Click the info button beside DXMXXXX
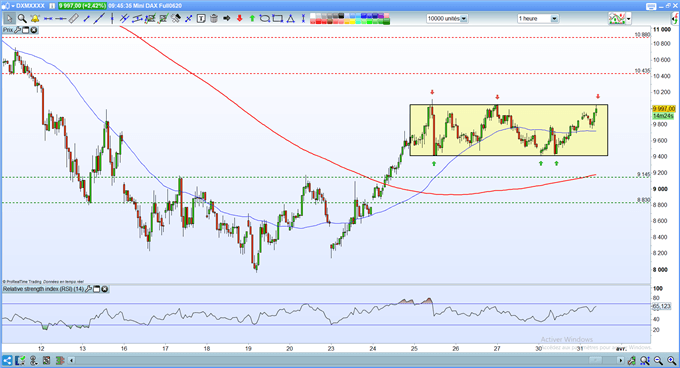Screen dimensions: 680x368 [x=52, y=6]
